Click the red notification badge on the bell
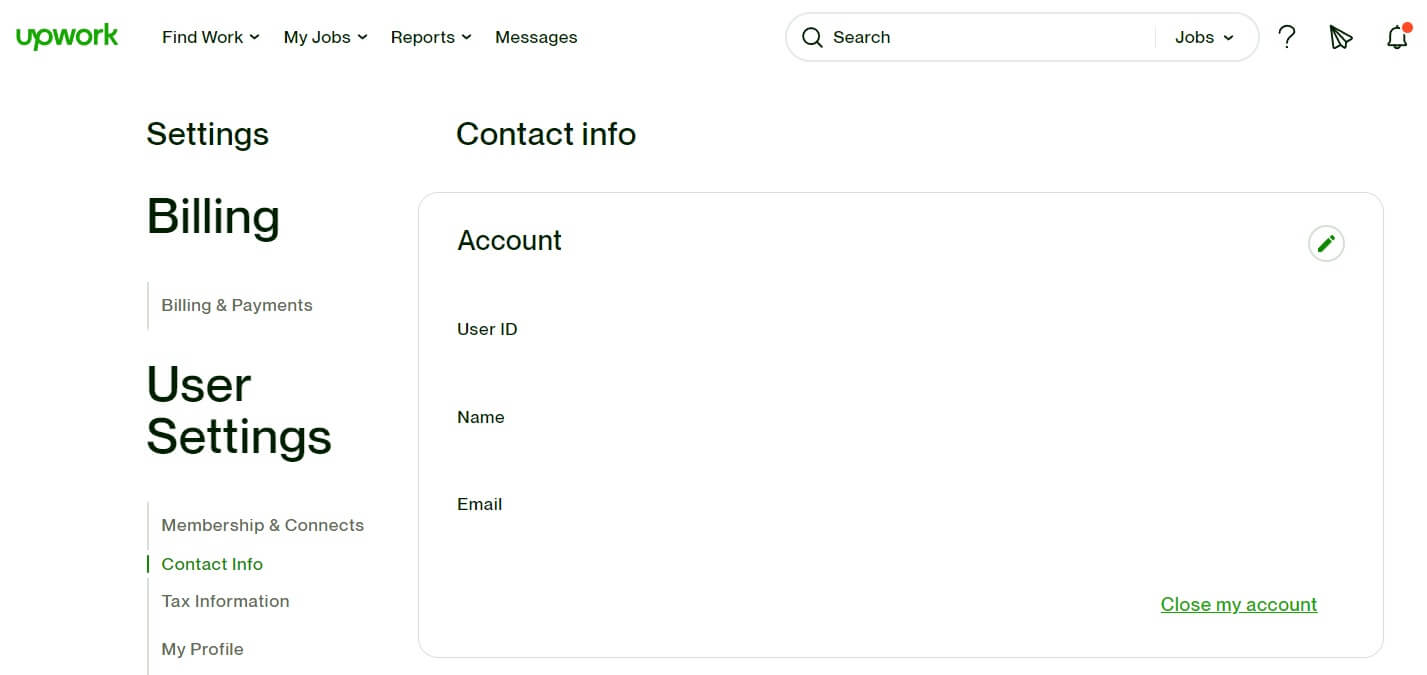 point(1408,29)
